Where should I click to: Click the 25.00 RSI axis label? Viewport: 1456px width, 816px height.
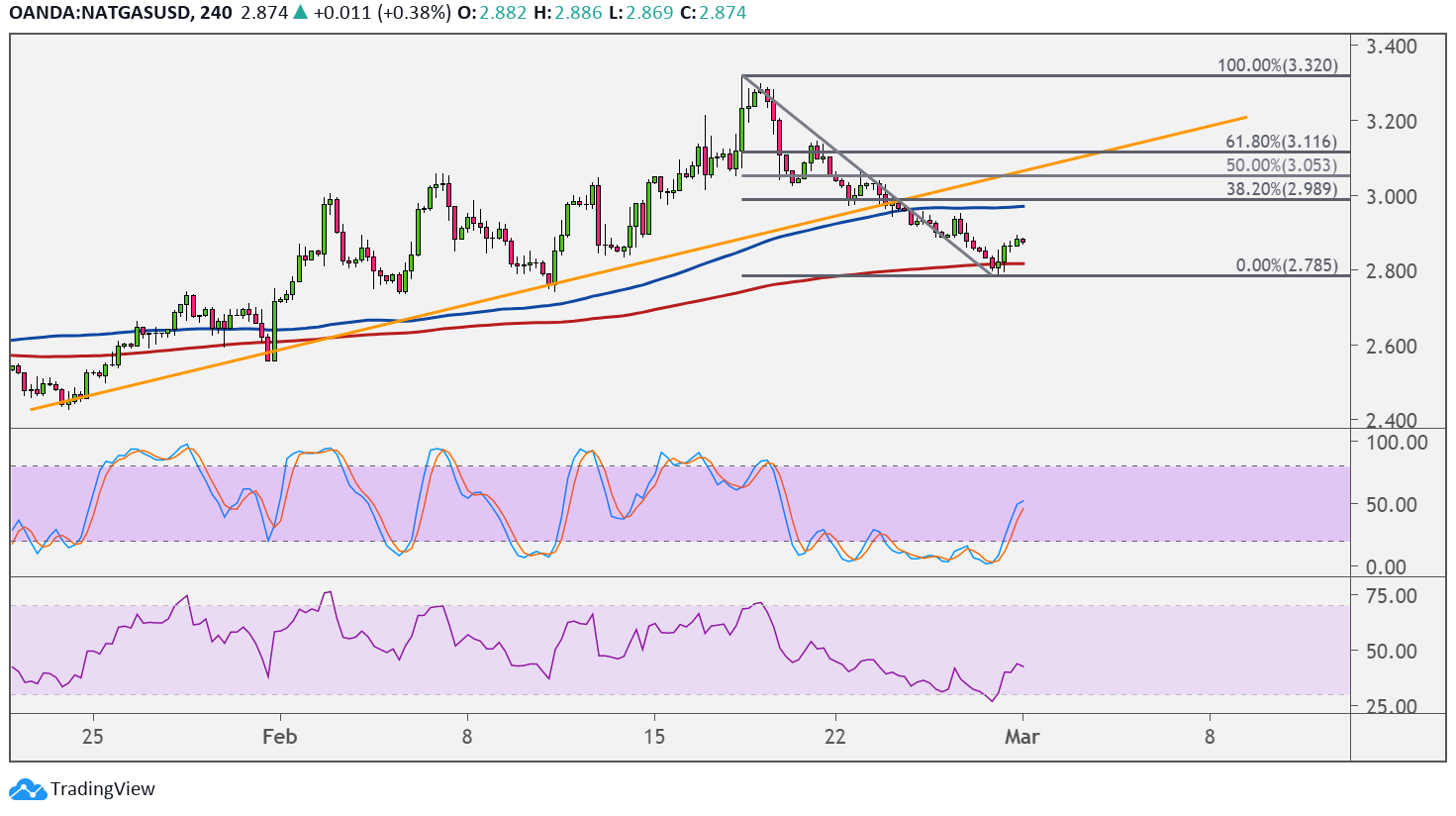point(1391,706)
